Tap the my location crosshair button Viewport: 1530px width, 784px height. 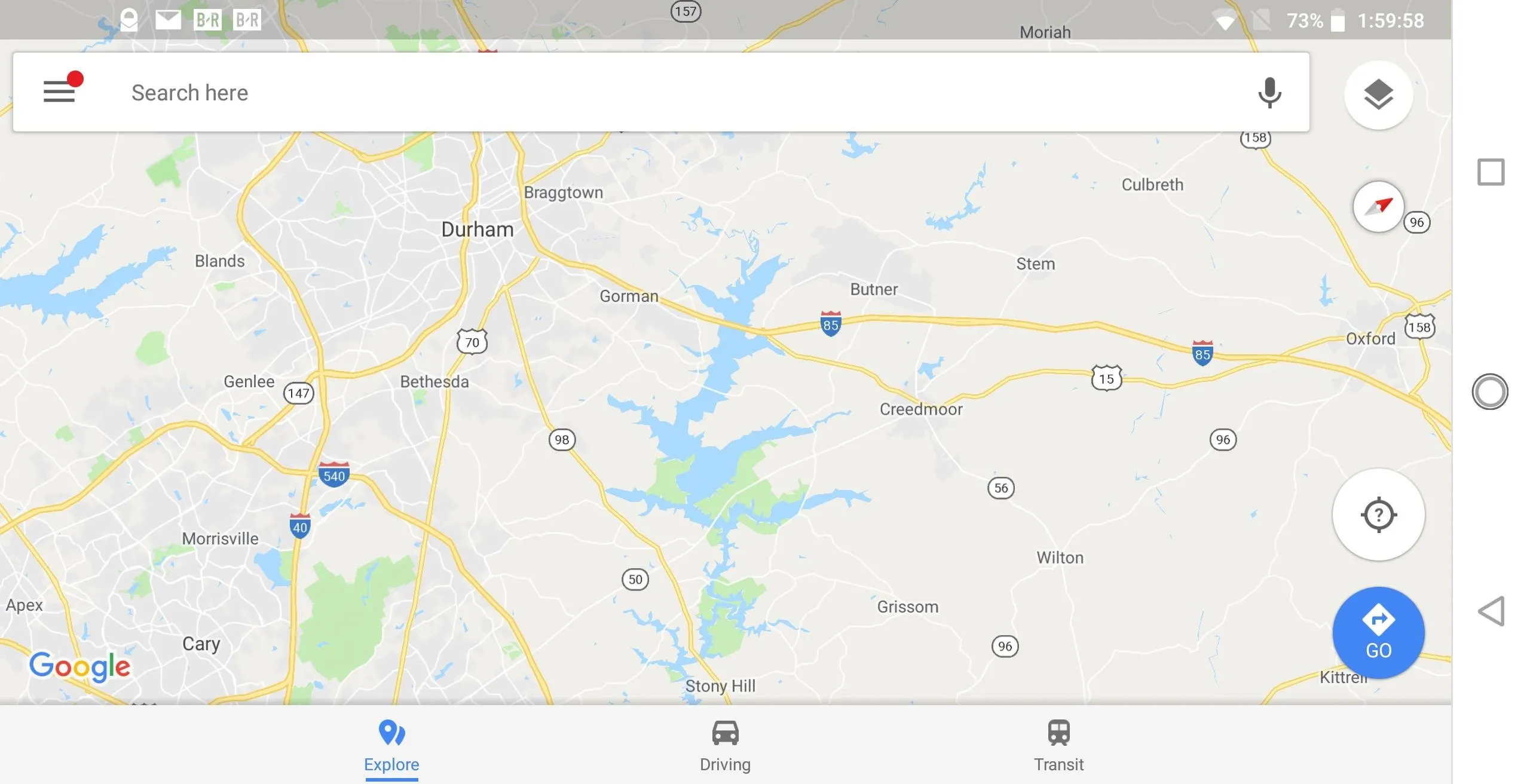click(x=1378, y=514)
